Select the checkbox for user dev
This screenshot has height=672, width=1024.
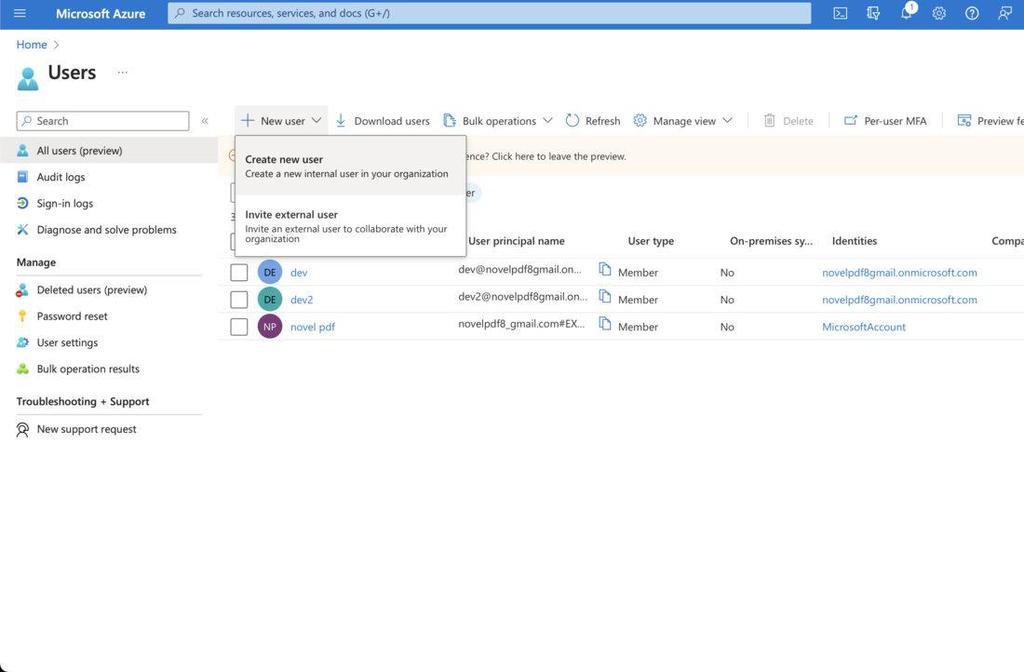click(239, 272)
